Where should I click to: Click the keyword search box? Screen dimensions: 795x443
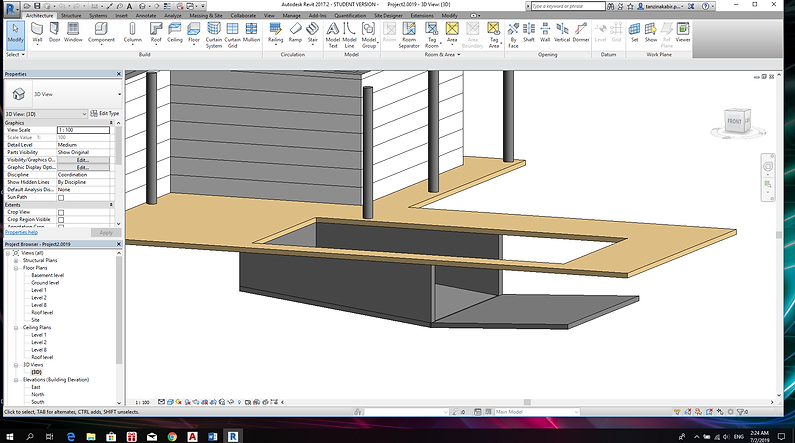click(x=568, y=6)
